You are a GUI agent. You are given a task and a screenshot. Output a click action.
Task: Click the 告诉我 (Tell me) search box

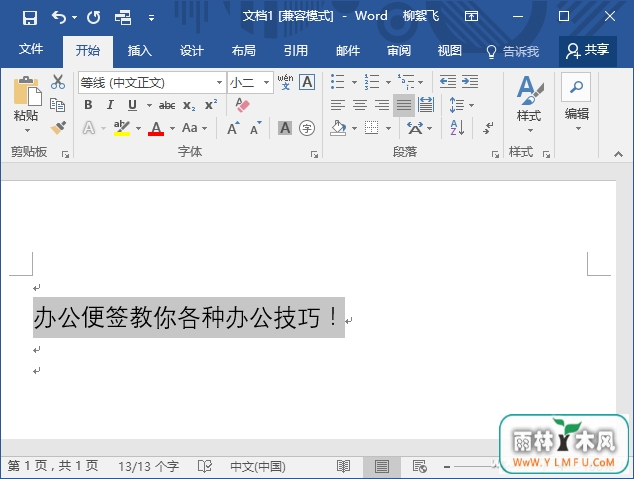click(x=512, y=51)
